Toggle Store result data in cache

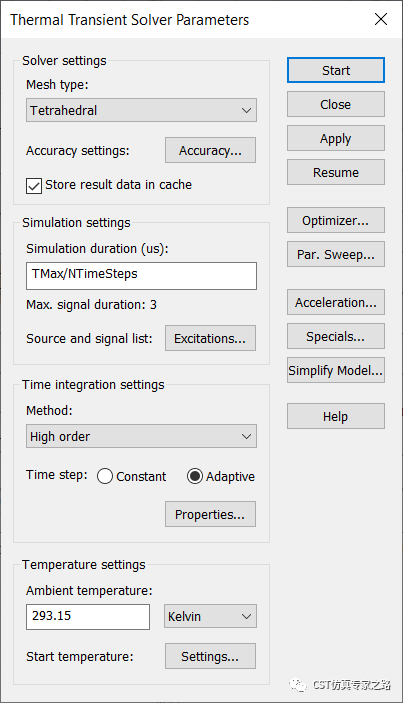point(34,186)
